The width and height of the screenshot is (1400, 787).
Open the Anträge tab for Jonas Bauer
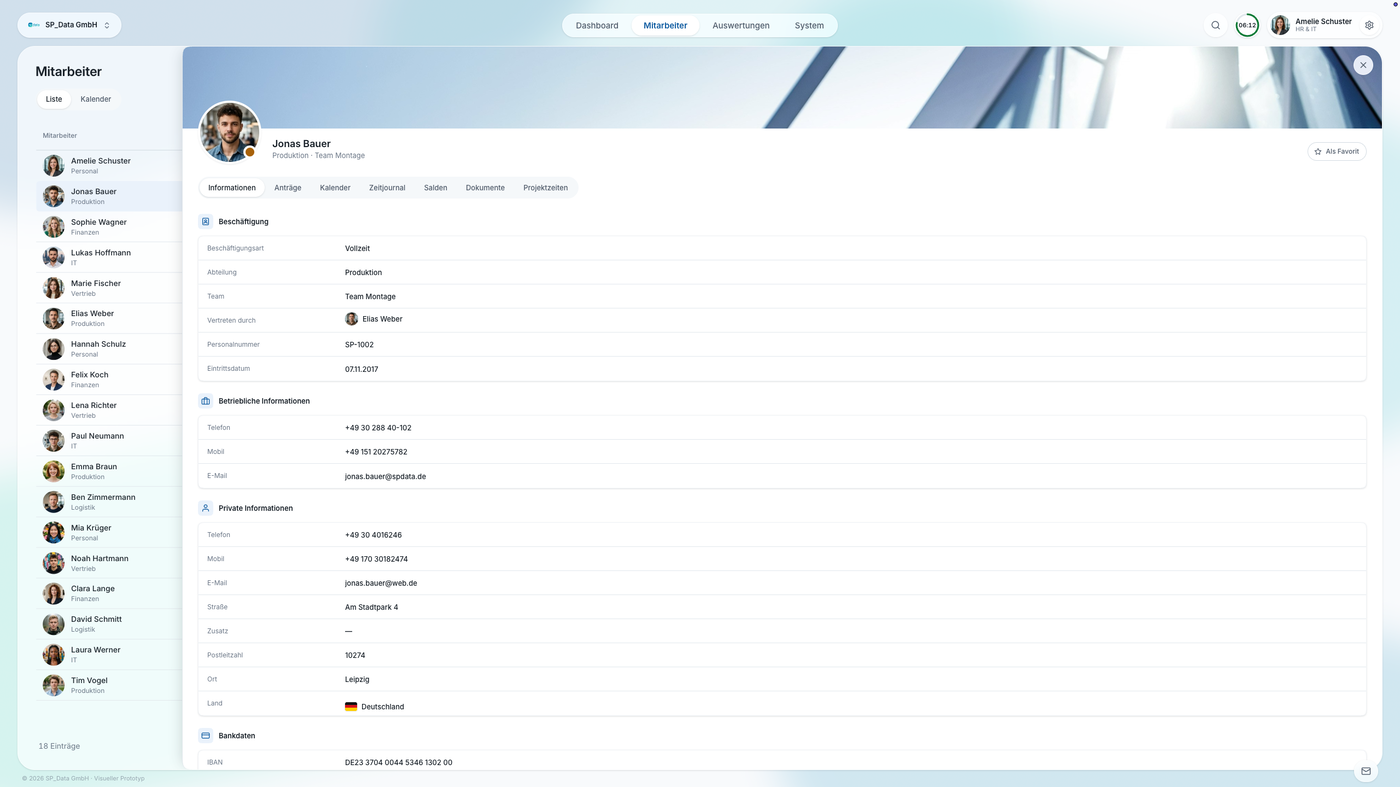(x=288, y=188)
